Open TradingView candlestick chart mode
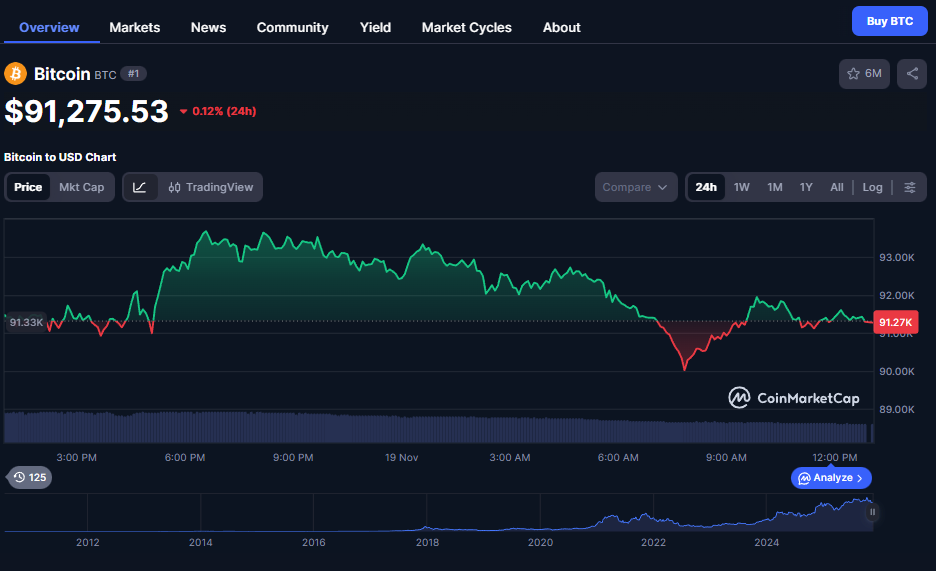Screen dimensions: 936x571 [210, 187]
